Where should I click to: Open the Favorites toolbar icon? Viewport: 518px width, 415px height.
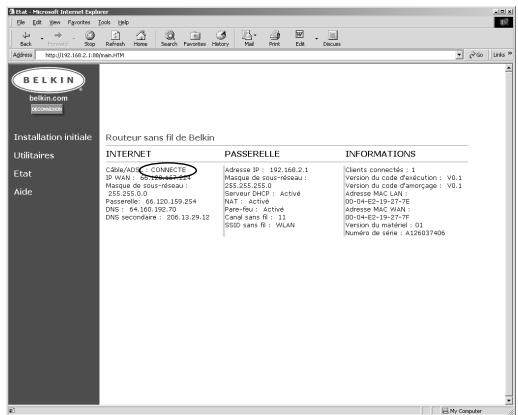click(195, 39)
